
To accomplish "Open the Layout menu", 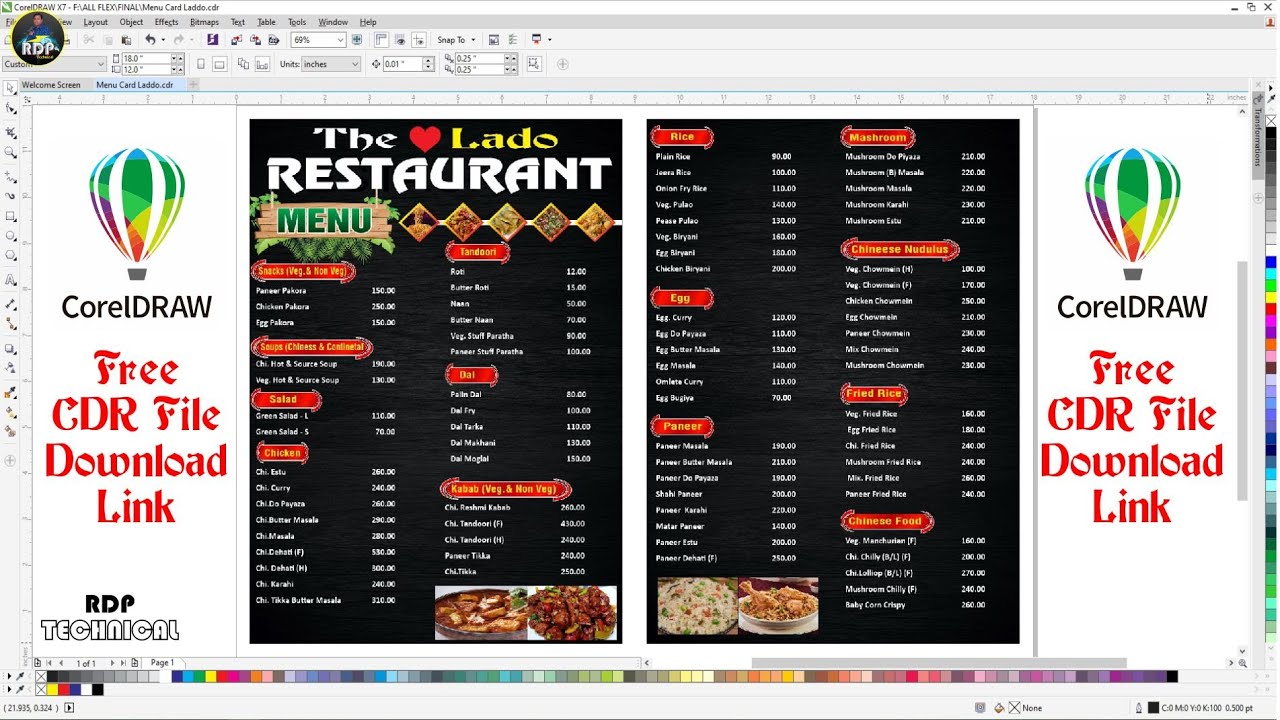I will point(96,22).
